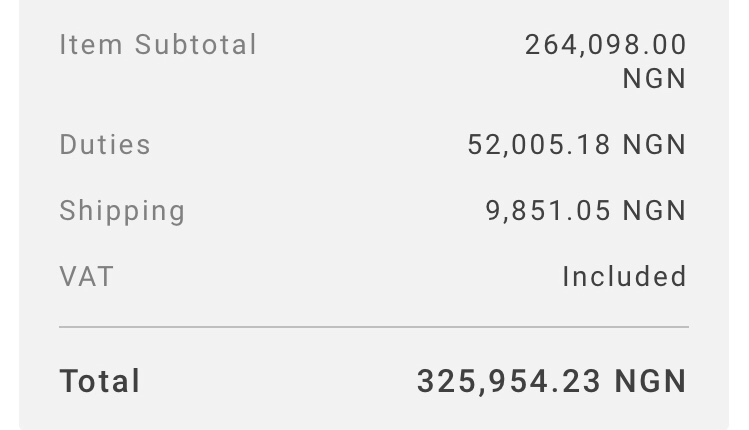Click NGN in the Shipping row
Screen dimensions: 749x430
pyautogui.click(x=654, y=211)
